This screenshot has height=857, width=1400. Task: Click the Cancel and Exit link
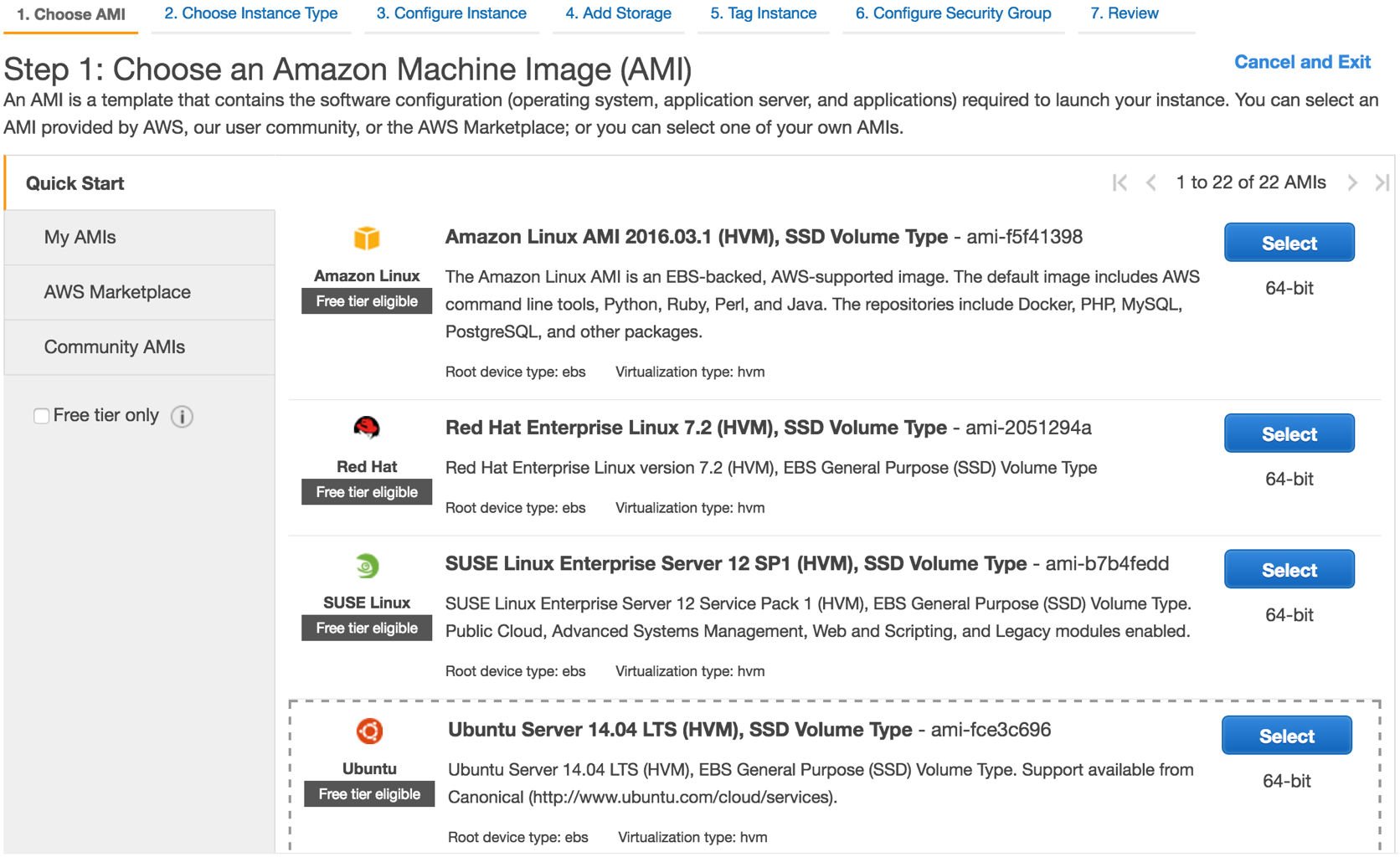(x=1302, y=62)
